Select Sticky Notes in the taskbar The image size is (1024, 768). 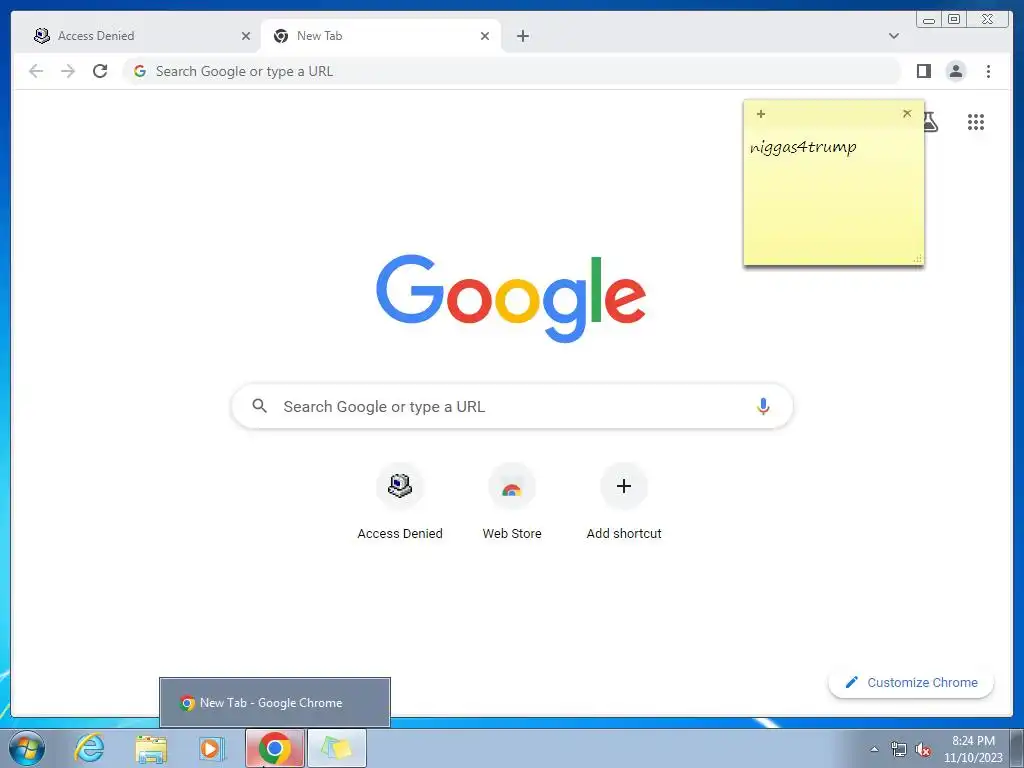[x=336, y=748]
